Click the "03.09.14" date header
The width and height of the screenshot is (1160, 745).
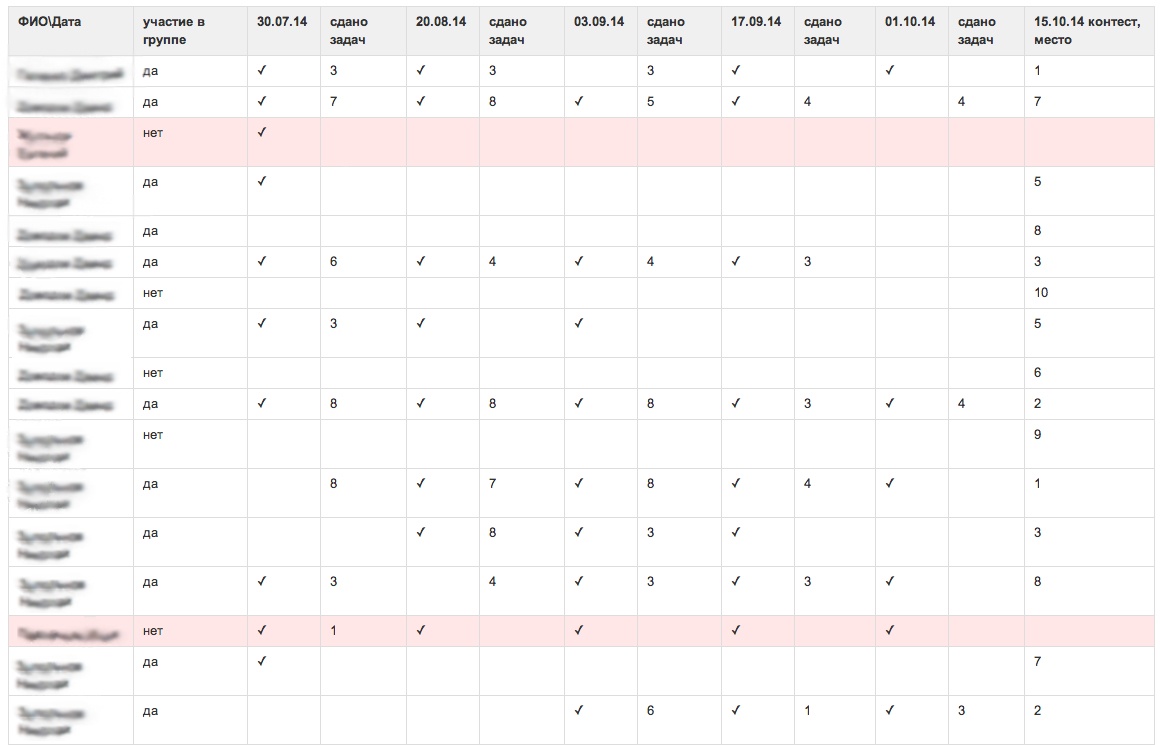pos(599,21)
